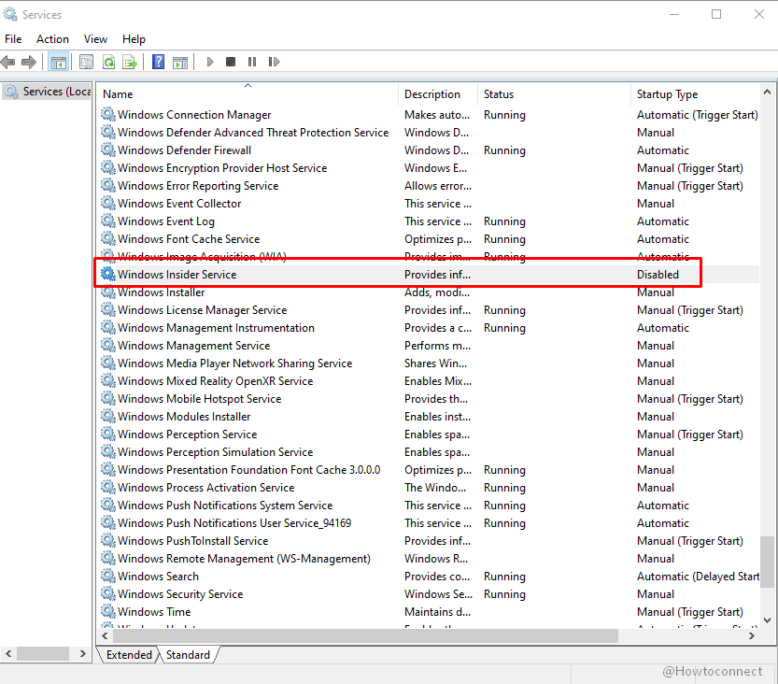Select Windows Event Collector row
Image resolution: width=778 pixels, height=684 pixels.
(429, 203)
